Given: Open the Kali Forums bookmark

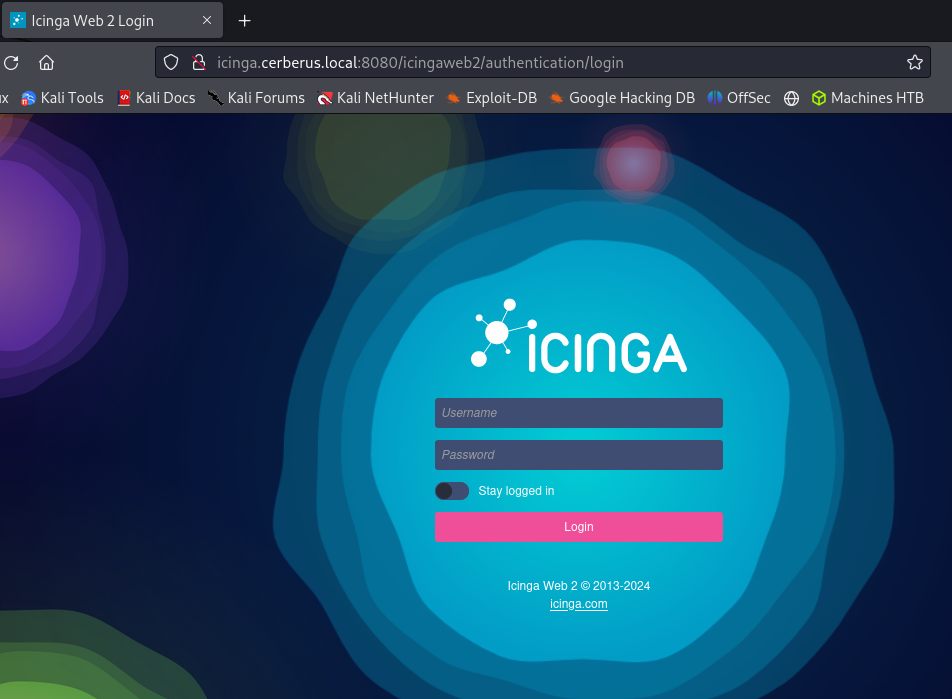Looking at the screenshot, I should click(256, 98).
